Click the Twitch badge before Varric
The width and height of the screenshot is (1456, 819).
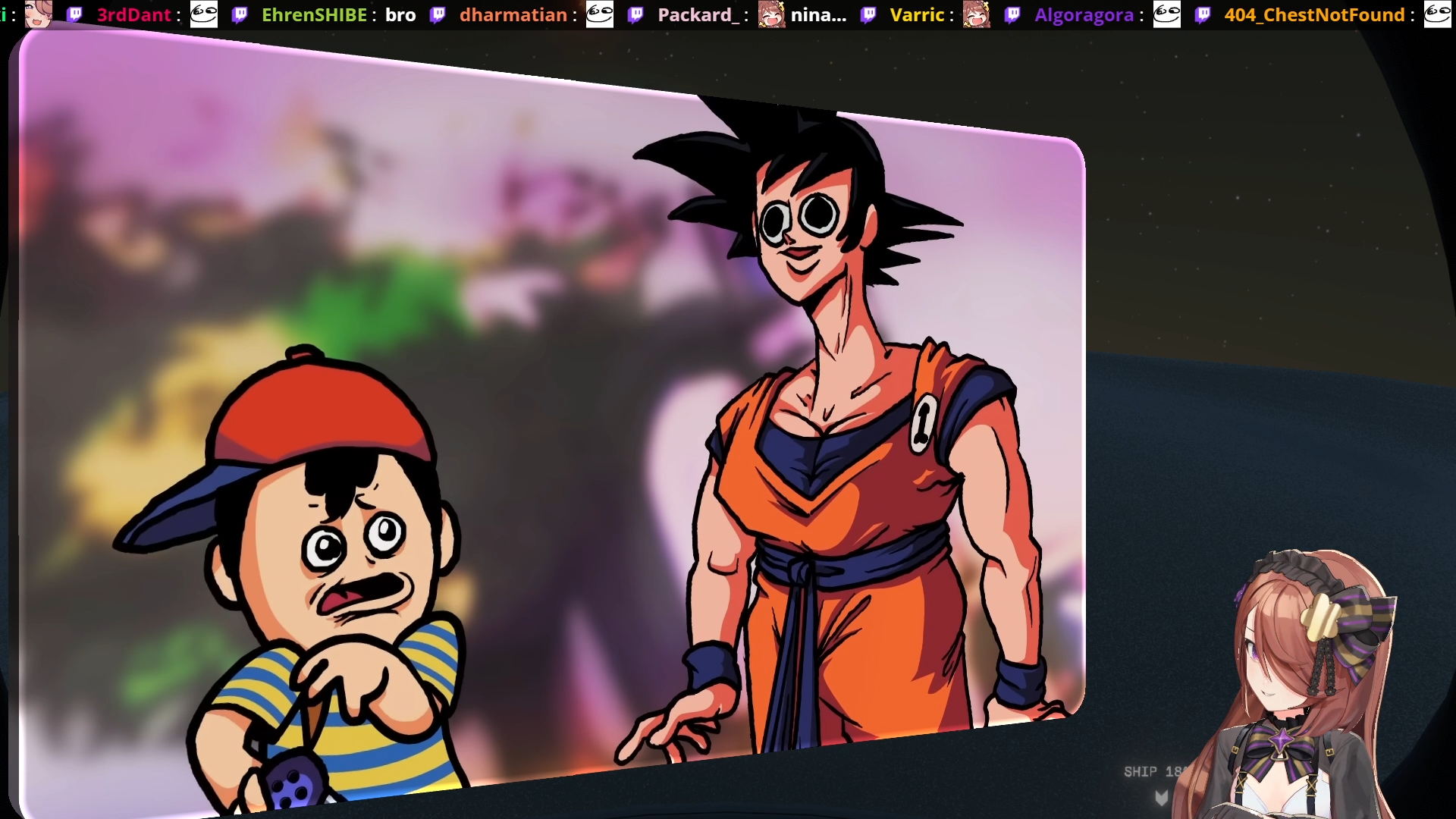(x=868, y=14)
